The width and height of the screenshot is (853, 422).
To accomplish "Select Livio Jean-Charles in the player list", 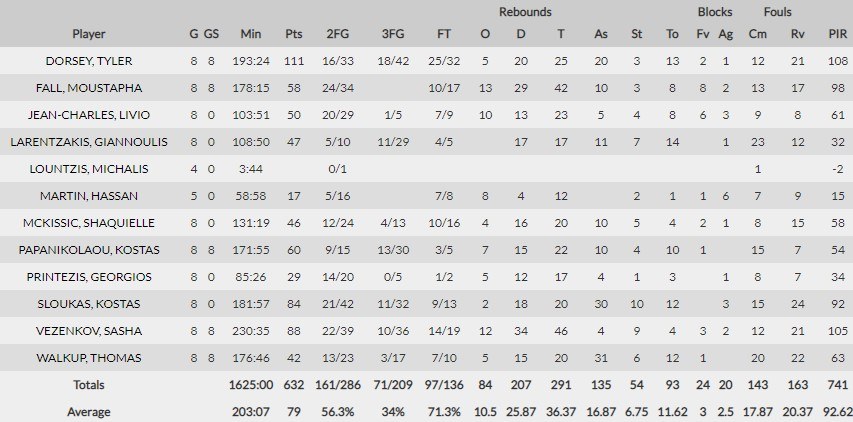I will coord(88,114).
